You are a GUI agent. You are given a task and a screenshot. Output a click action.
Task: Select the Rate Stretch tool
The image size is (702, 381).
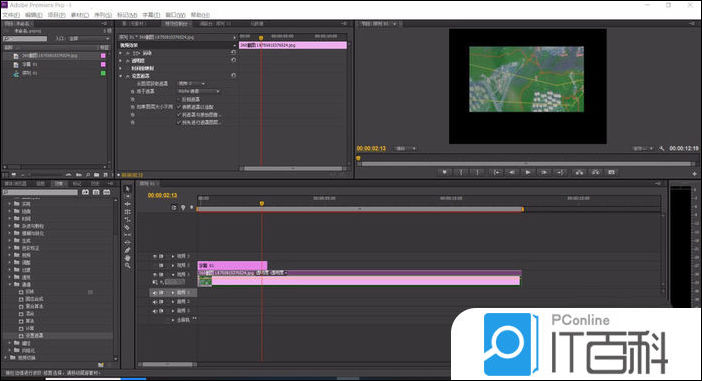tap(127, 219)
